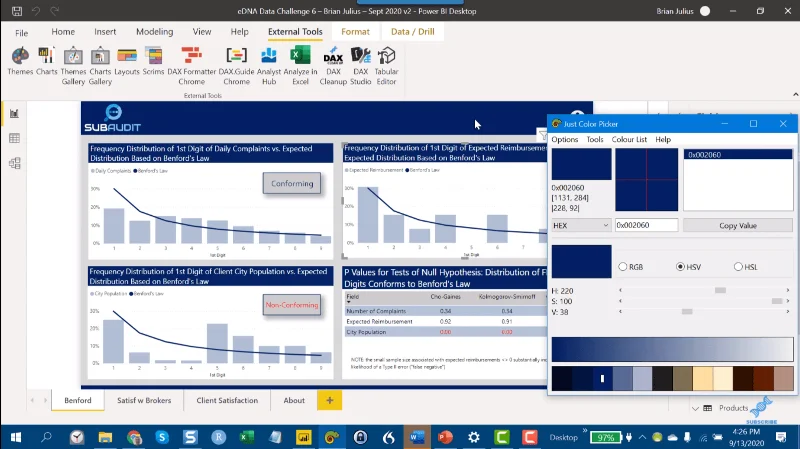Switch to Data view in sidebar
The height and width of the screenshot is (449, 800).
click(14, 138)
